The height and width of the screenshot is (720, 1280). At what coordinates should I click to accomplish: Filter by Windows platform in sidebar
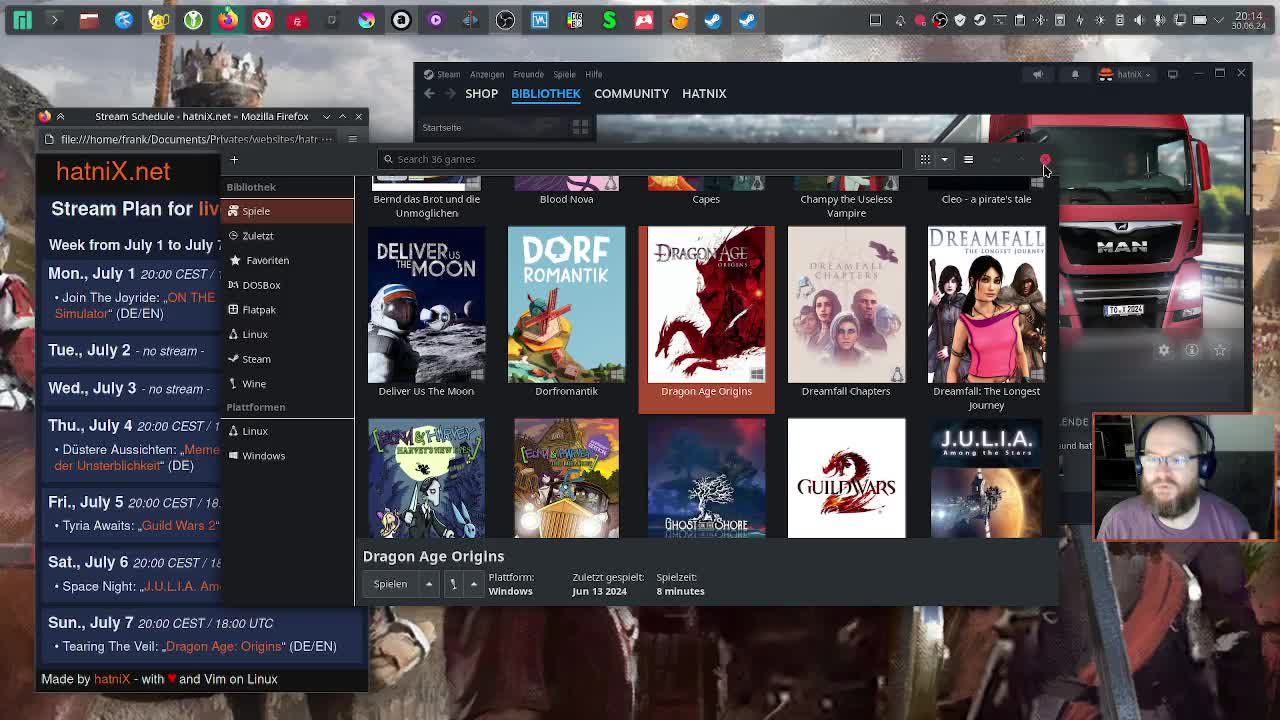click(x=263, y=456)
